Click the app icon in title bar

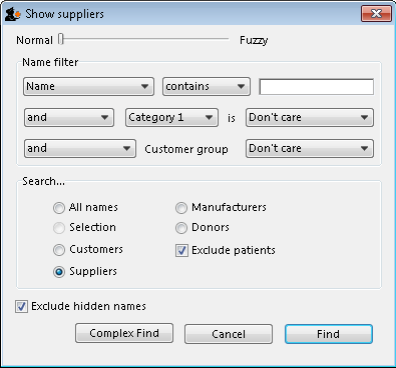13,14
